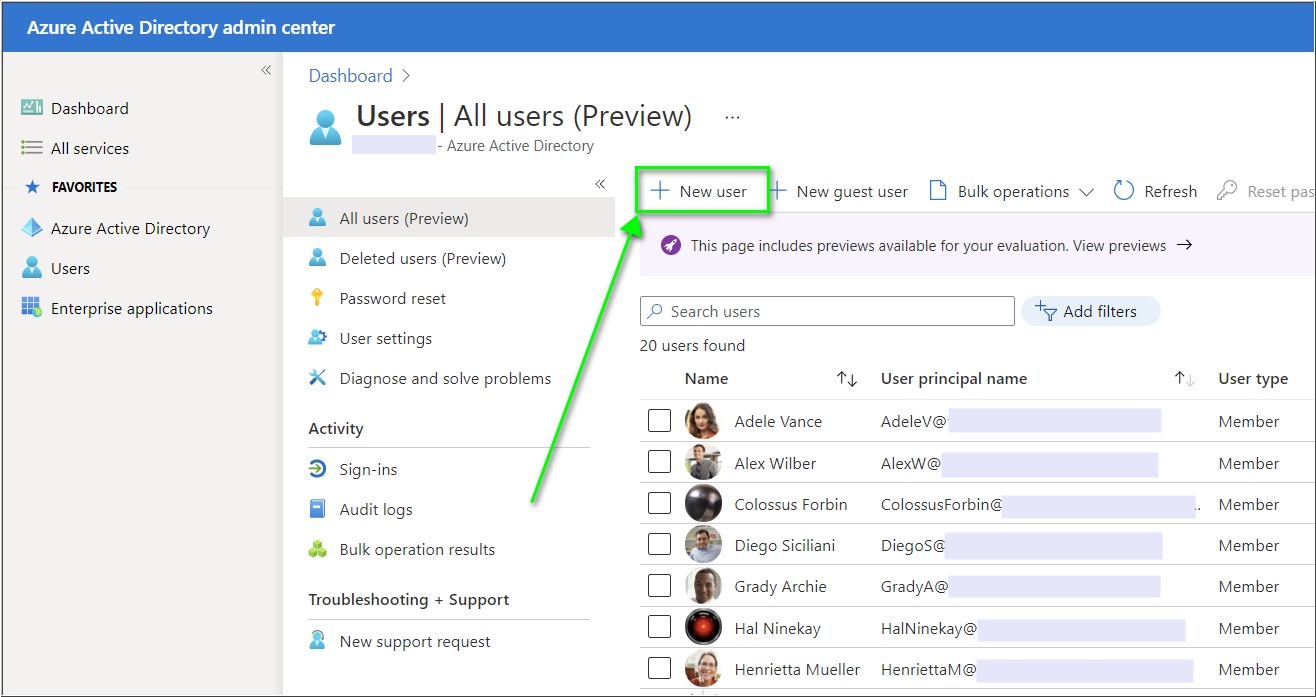The height and width of the screenshot is (697, 1316).
Task: Click the All services list icon
Action: [x=32, y=148]
